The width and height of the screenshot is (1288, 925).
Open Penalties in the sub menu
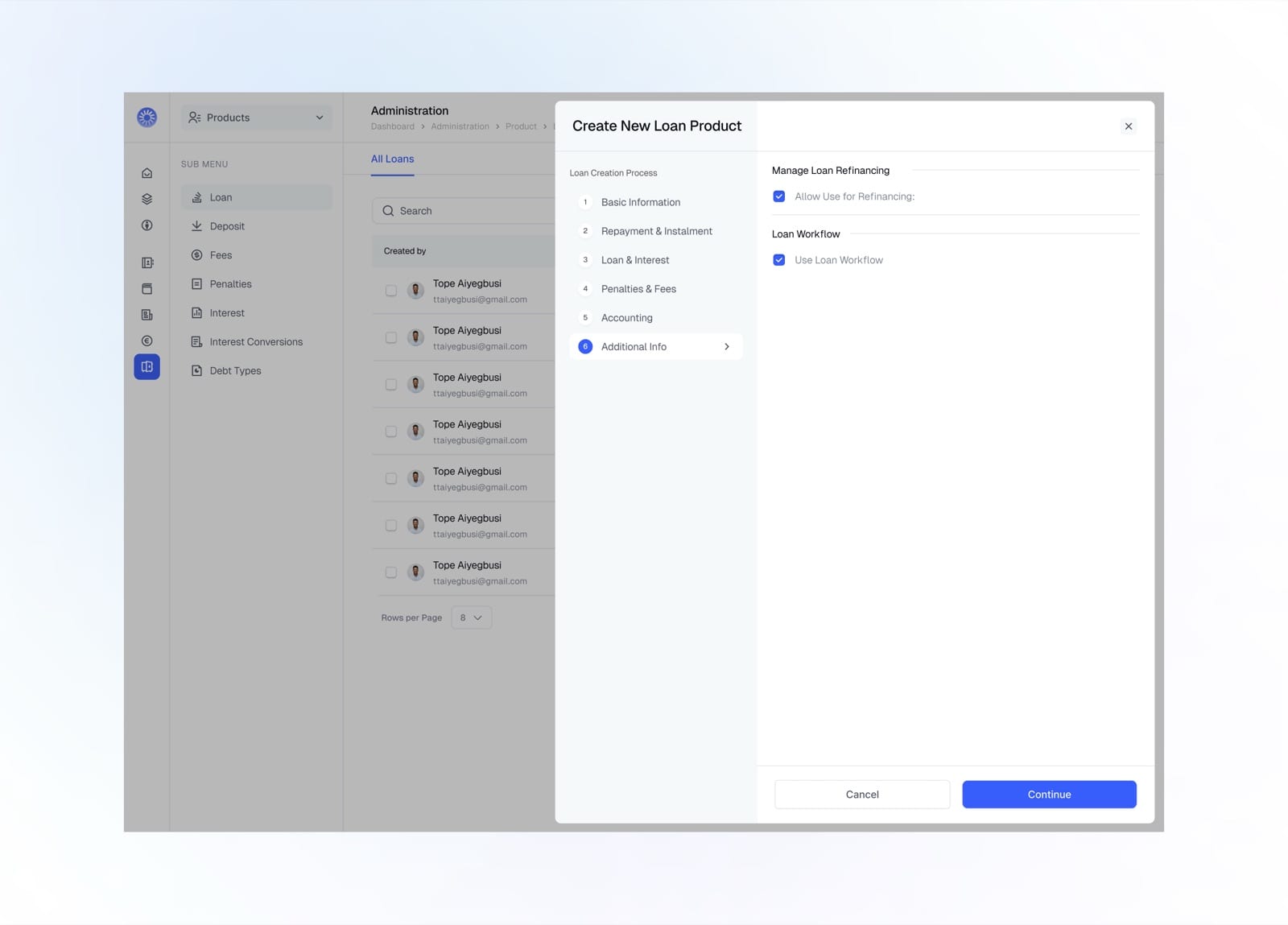256,284
